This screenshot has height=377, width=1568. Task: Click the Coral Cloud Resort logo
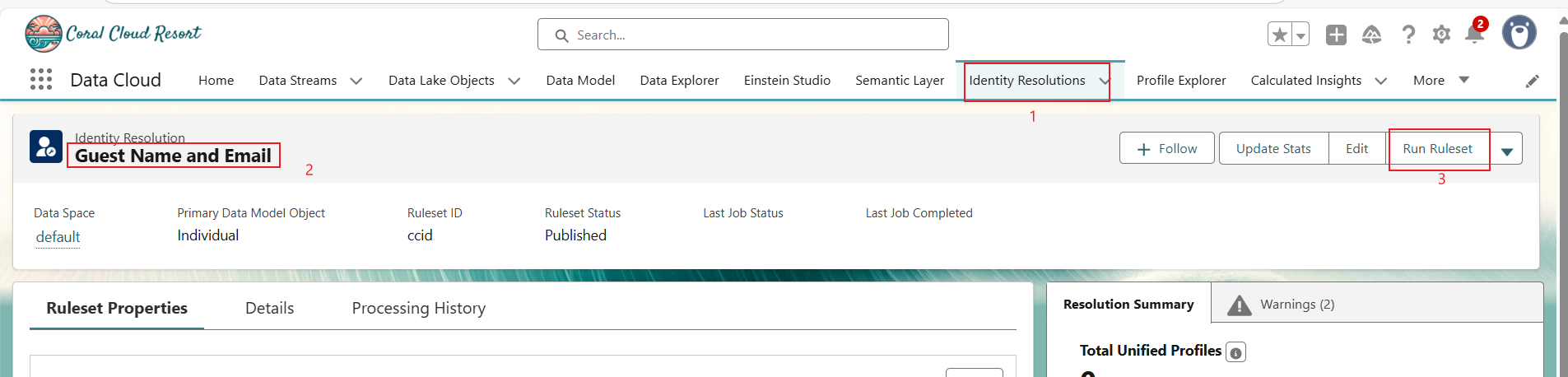pos(113,34)
